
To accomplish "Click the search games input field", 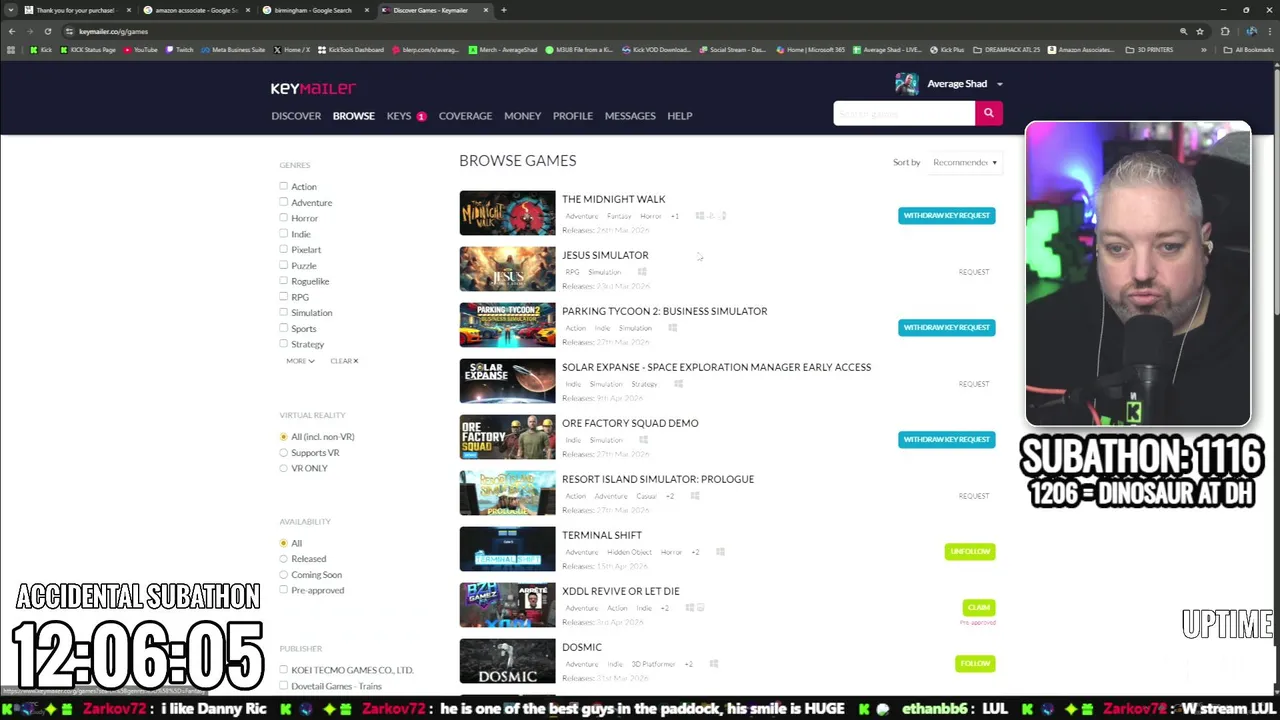I will [x=904, y=113].
